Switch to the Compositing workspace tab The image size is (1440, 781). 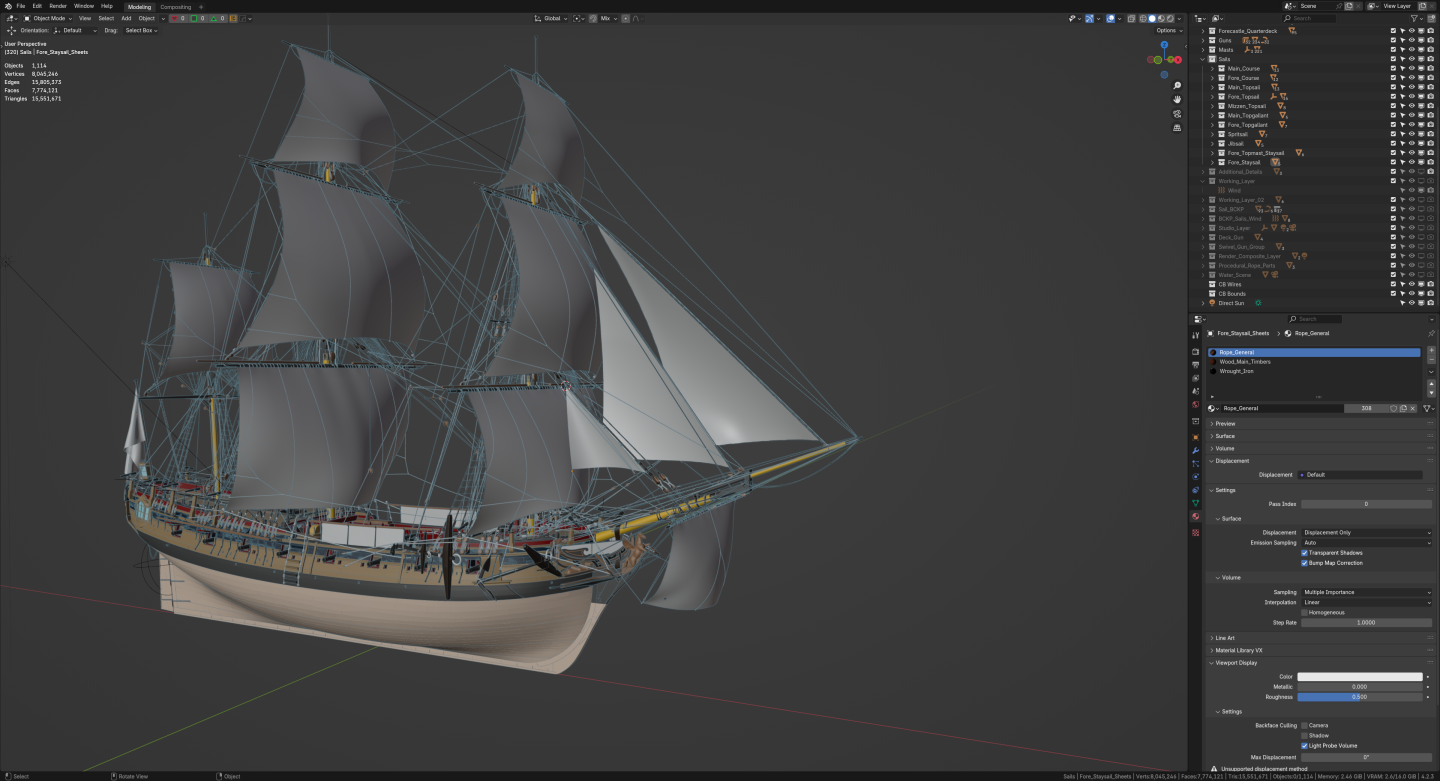(x=176, y=7)
